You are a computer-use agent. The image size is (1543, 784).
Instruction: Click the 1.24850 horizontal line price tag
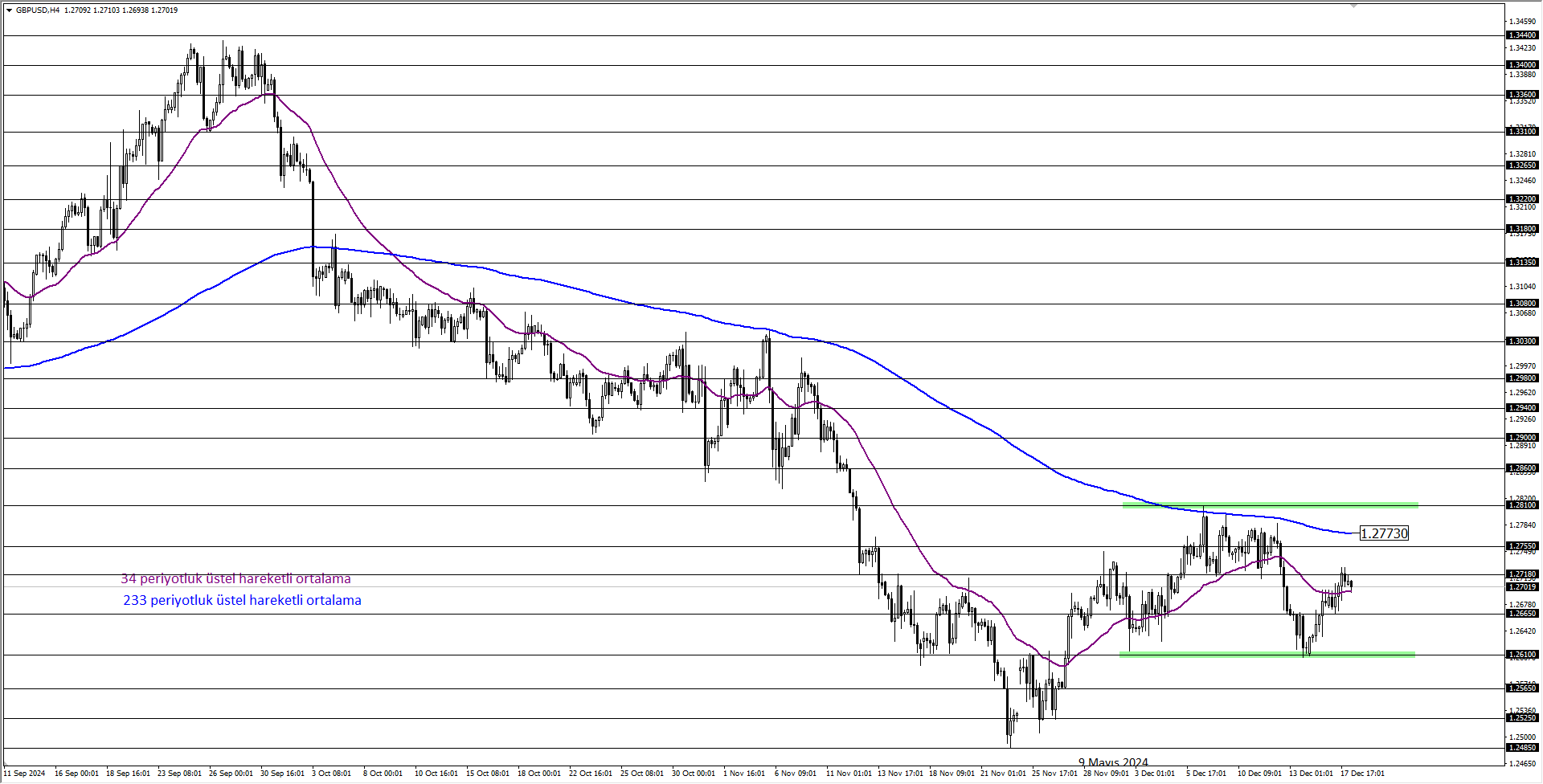[x=1522, y=748]
